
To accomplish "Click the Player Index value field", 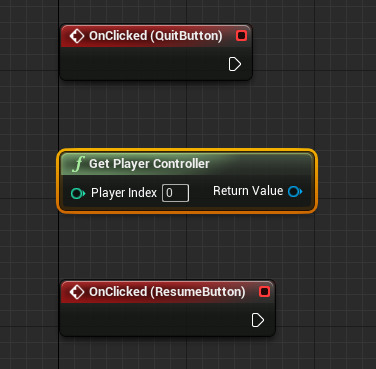I will [175, 193].
